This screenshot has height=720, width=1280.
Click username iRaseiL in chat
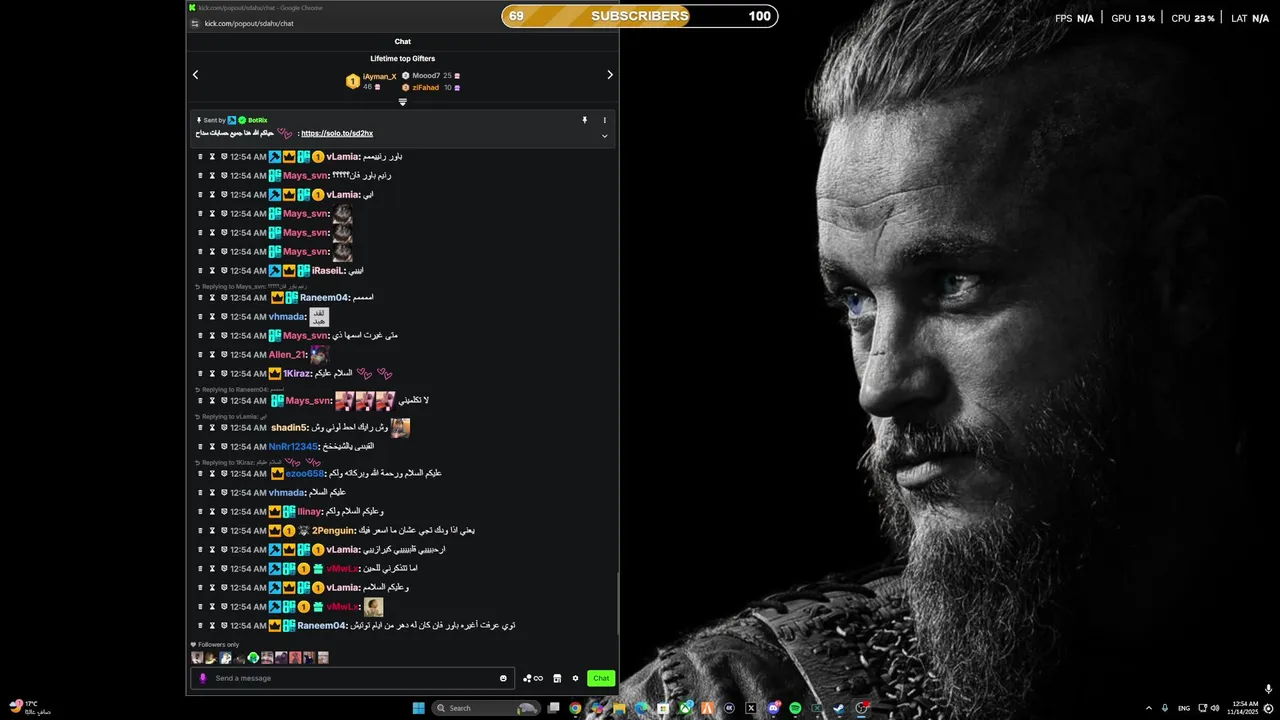tap(328, 271)
